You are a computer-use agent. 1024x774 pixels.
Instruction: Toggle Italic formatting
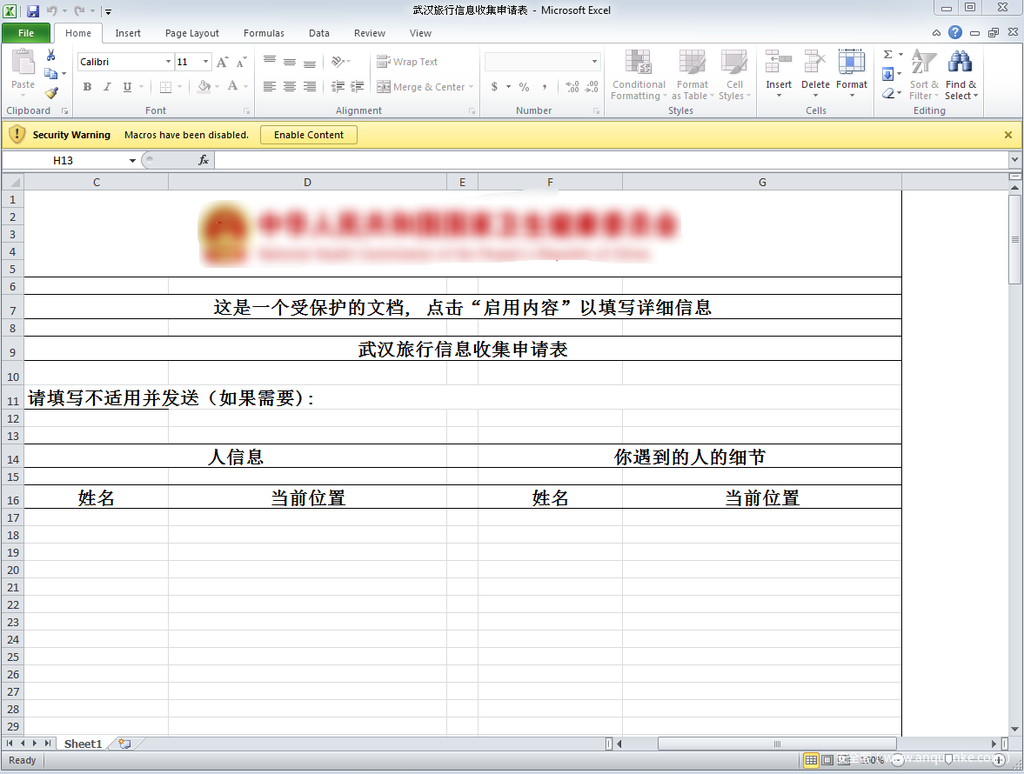point(107,87)
